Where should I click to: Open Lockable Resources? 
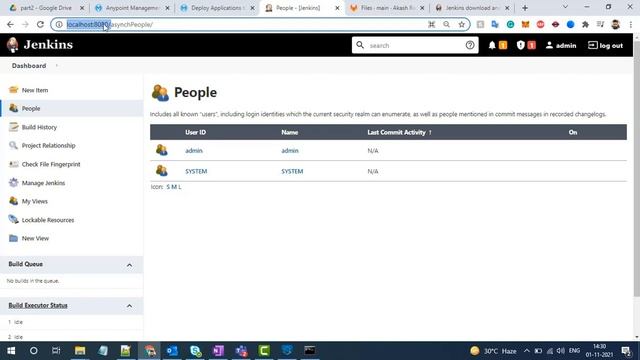(48, 220)
